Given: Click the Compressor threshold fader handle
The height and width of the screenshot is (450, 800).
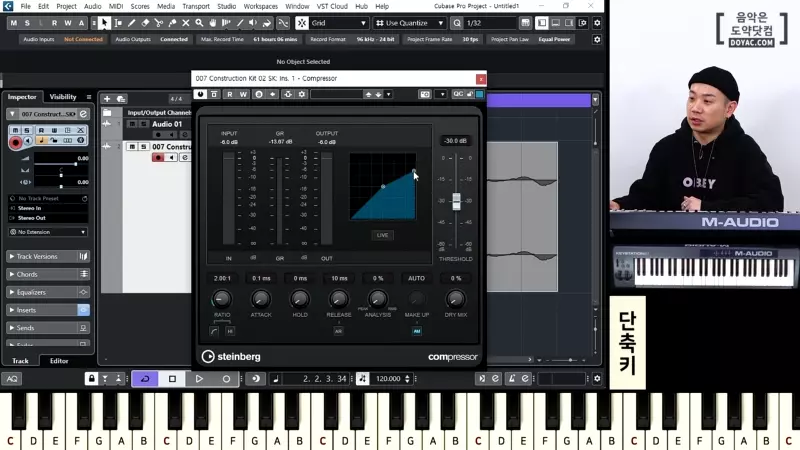Looking at the screenshot, I should click(x=456, y=201).
